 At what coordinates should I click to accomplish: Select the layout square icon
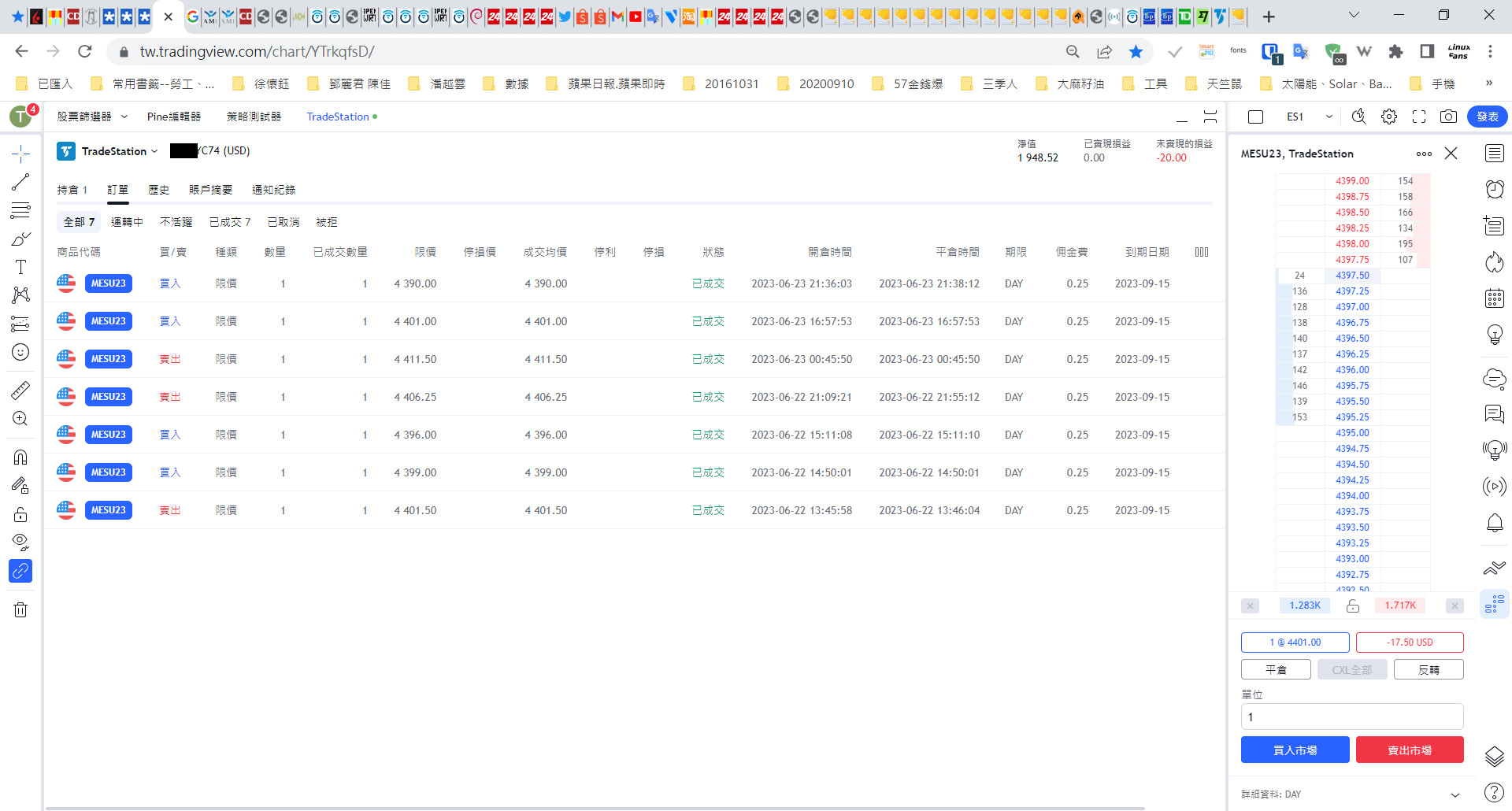[1256, 117]
